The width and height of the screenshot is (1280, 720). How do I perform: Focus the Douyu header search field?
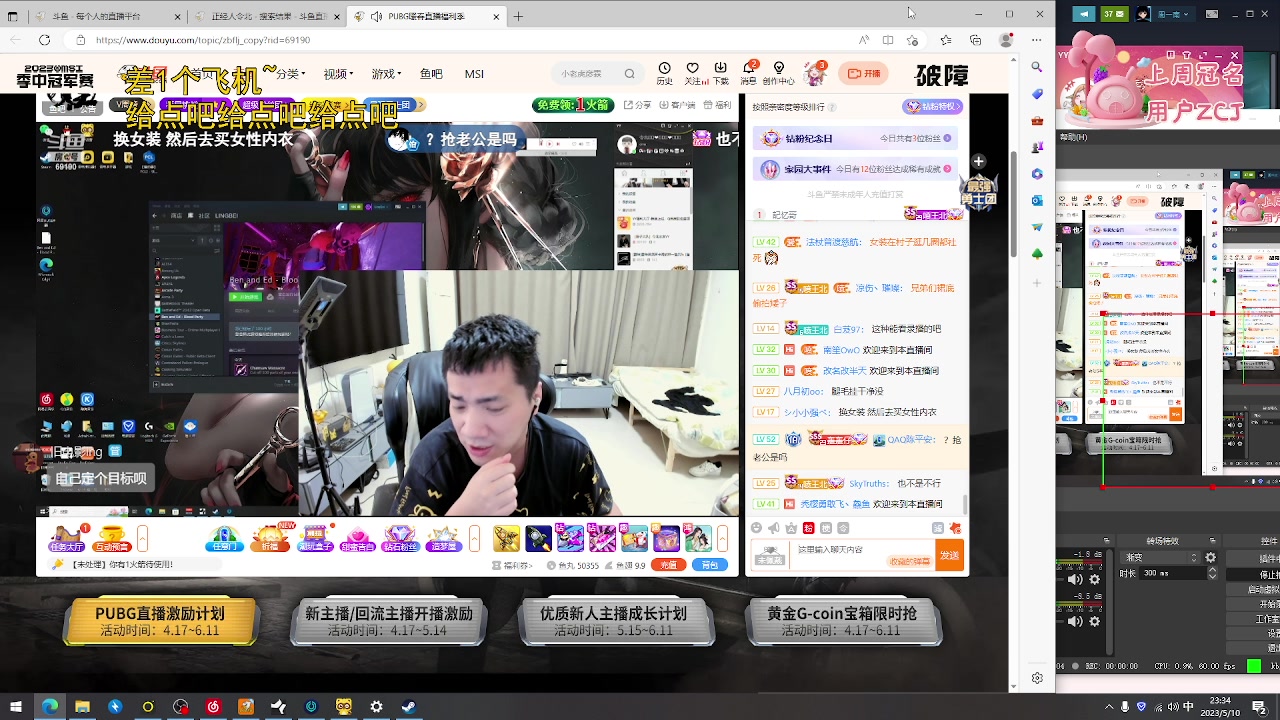pyautogui.click(x=596, y=73)
